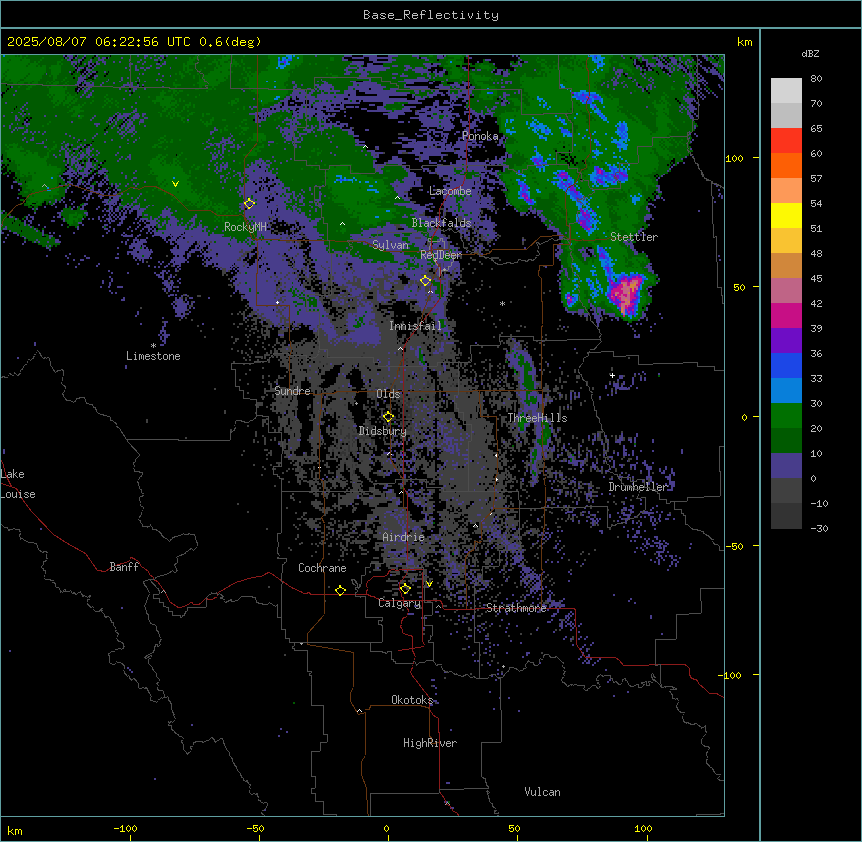Click the Limestone label

tap(153, 356)
